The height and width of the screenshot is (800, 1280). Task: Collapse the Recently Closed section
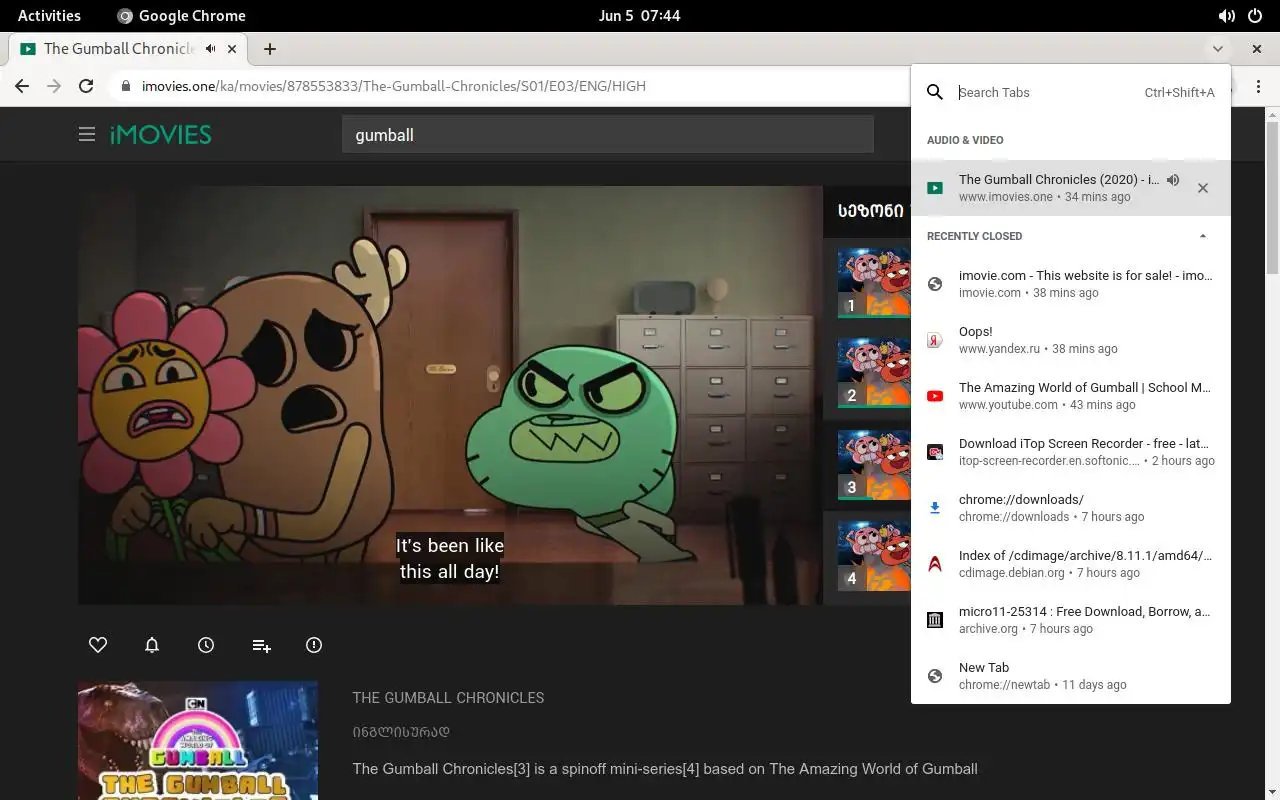pyautogui.click(x=1203, y=236)
